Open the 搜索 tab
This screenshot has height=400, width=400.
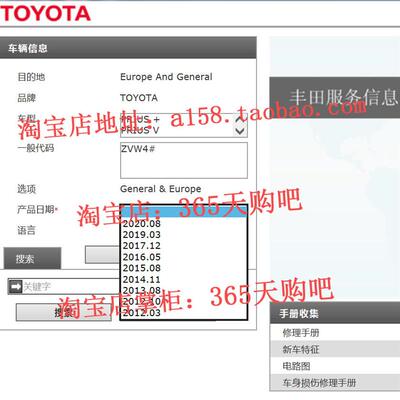[32, 258]
